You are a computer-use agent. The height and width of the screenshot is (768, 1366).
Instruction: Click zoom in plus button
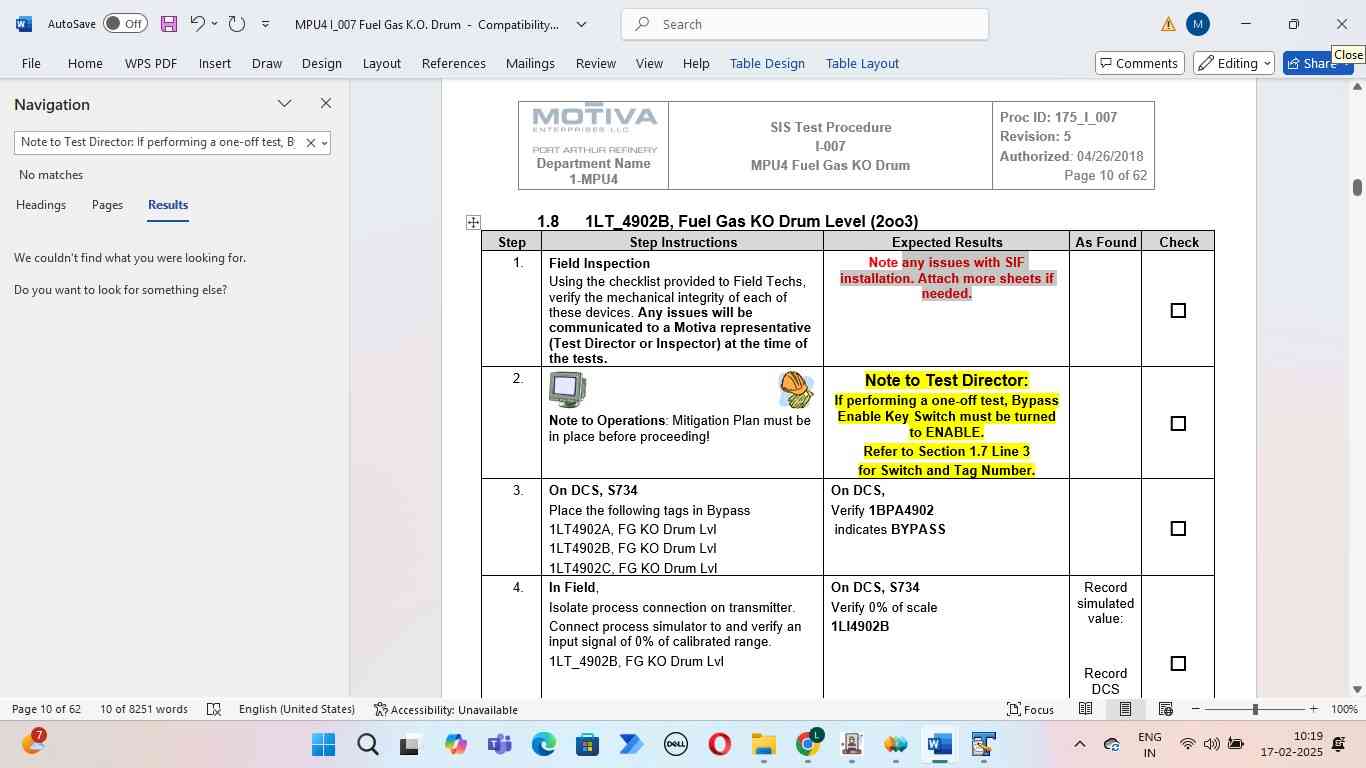pyautogui.click(x=1313, y=709)
